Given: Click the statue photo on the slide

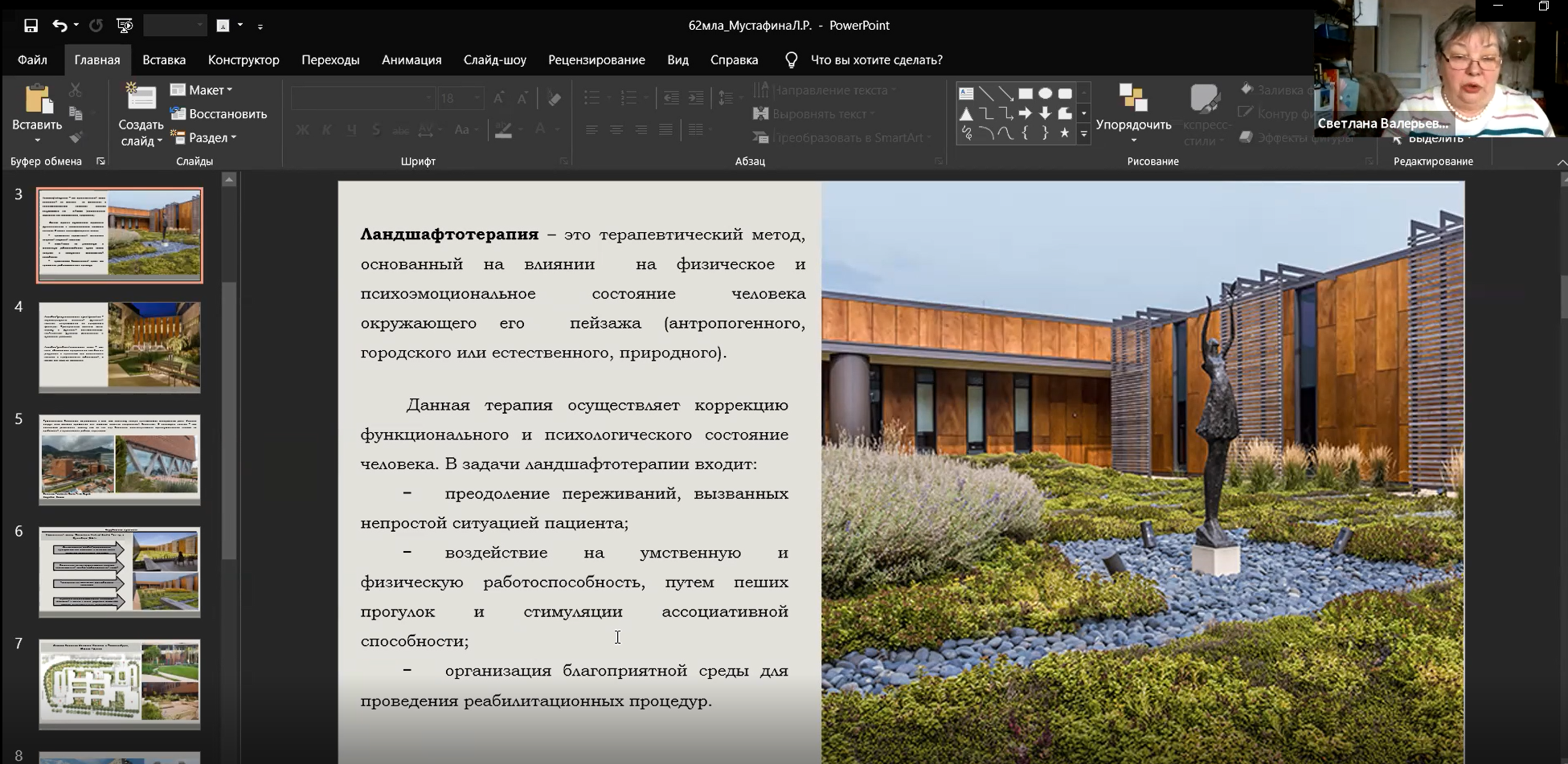Looking at the screenshot, I should point(1142,472).
